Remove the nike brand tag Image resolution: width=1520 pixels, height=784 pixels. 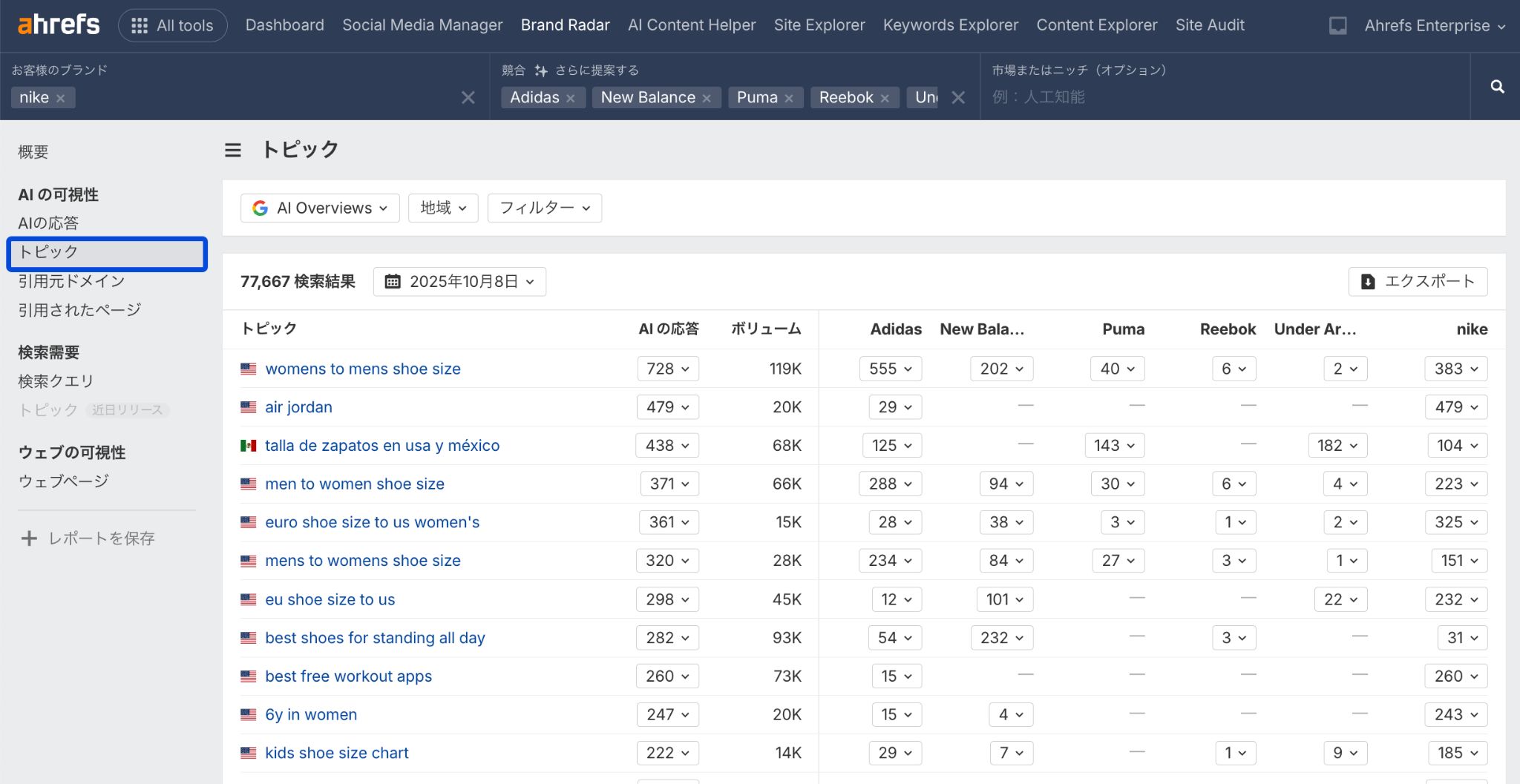pyautogui.click(x=61, y=99)
